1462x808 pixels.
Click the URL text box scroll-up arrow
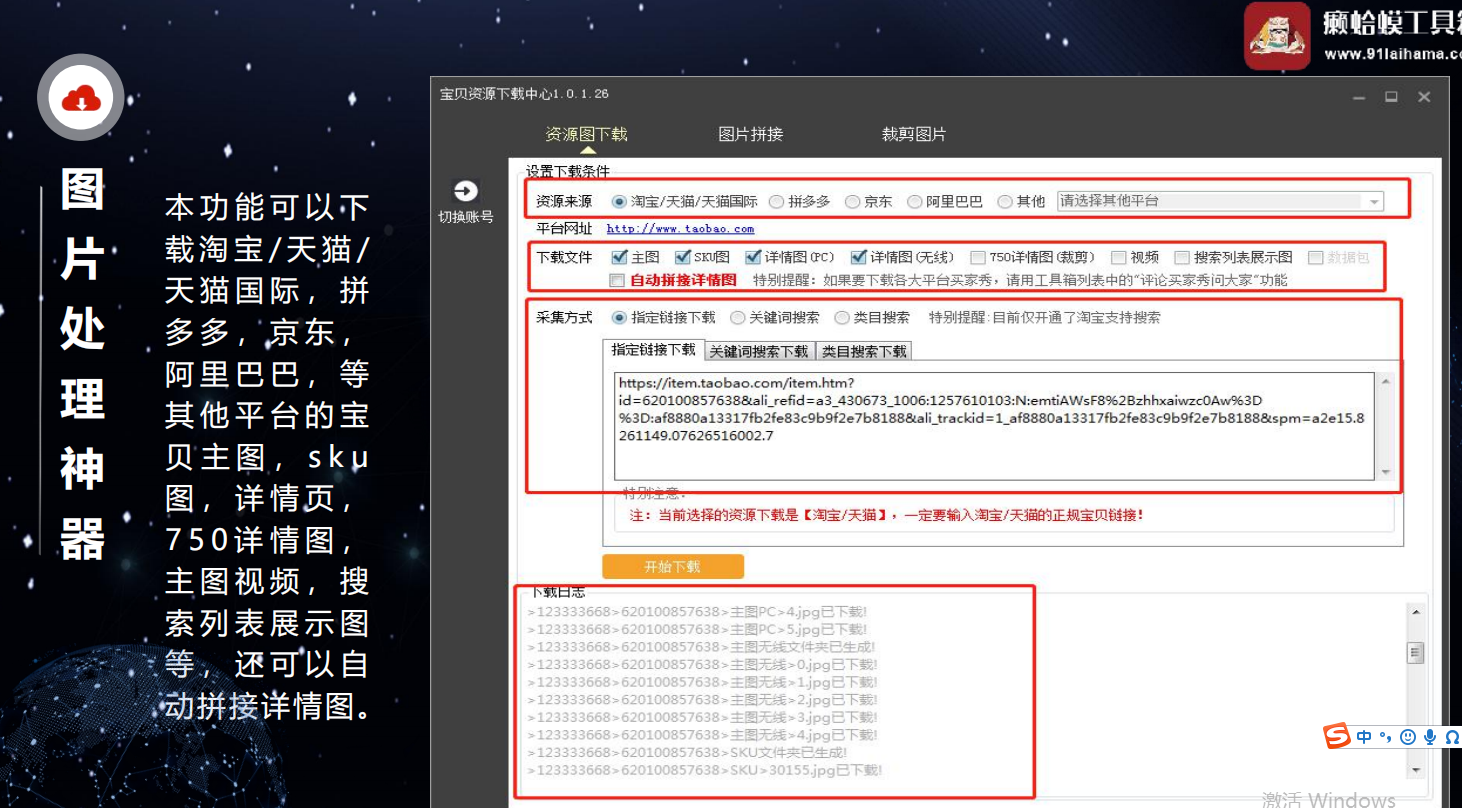(x=1385, y=381)
